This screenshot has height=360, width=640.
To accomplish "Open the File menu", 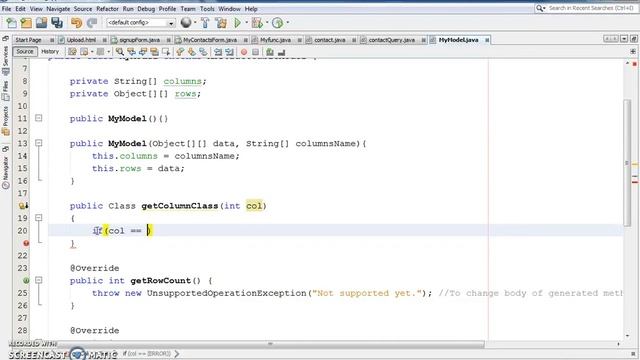I will pyautogui.click(x=7, y=9).
